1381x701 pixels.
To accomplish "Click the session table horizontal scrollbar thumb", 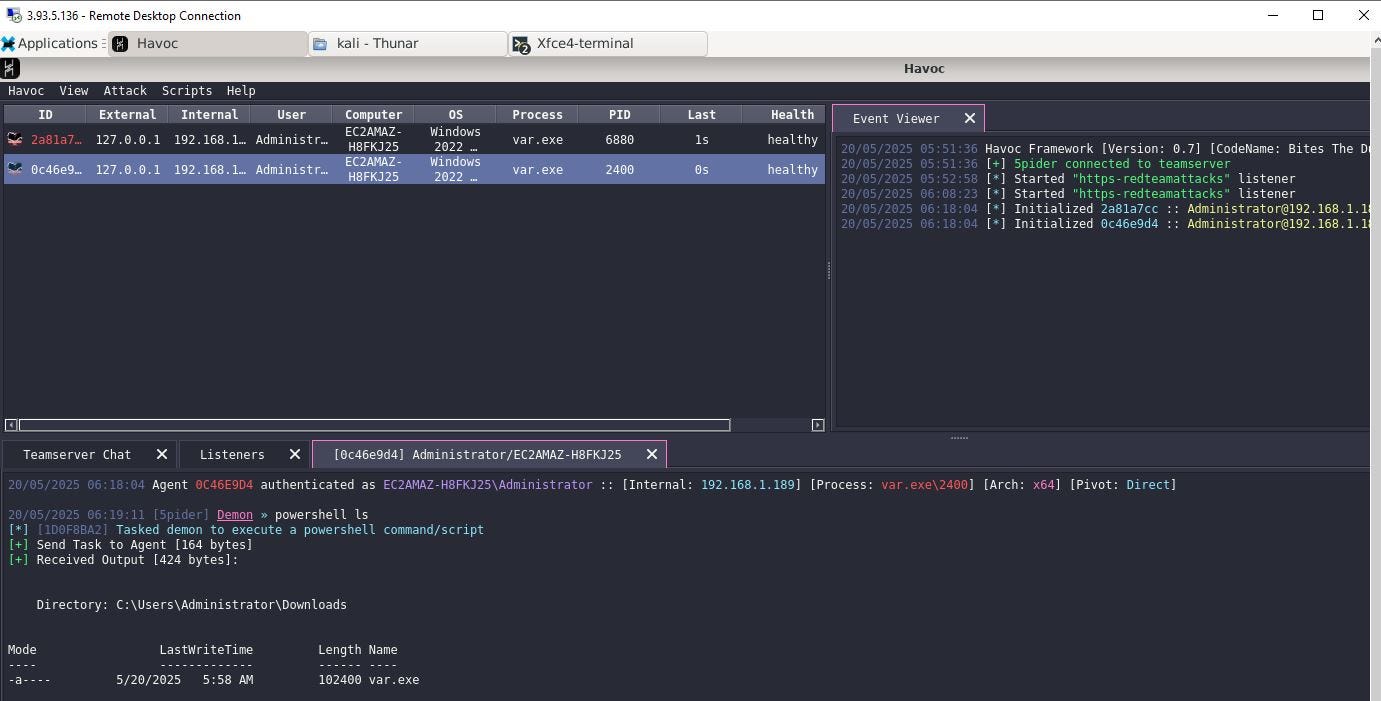I will point(374,425).
